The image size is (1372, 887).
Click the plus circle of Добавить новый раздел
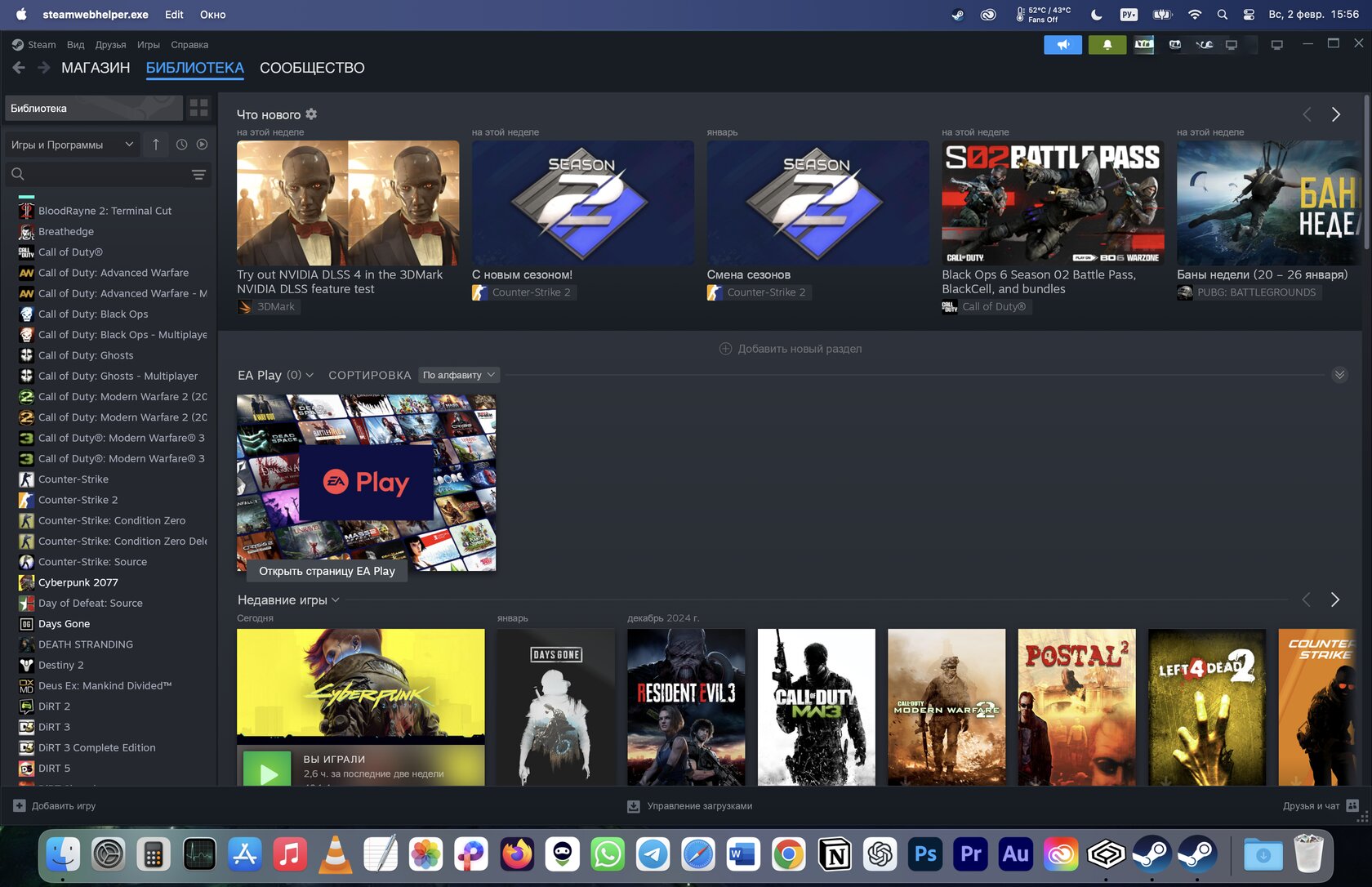click(x=725, y=349)
